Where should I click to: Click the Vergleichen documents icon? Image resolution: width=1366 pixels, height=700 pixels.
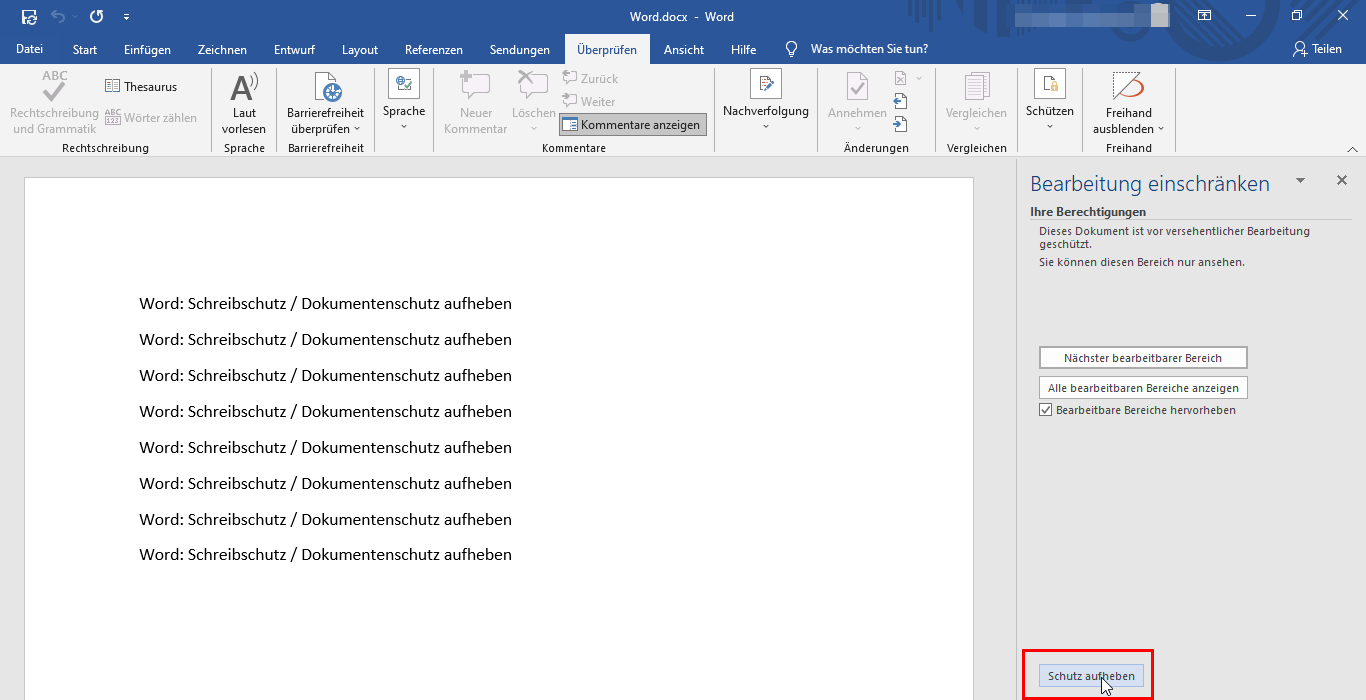pyautogui.click(x=976, y=86)
